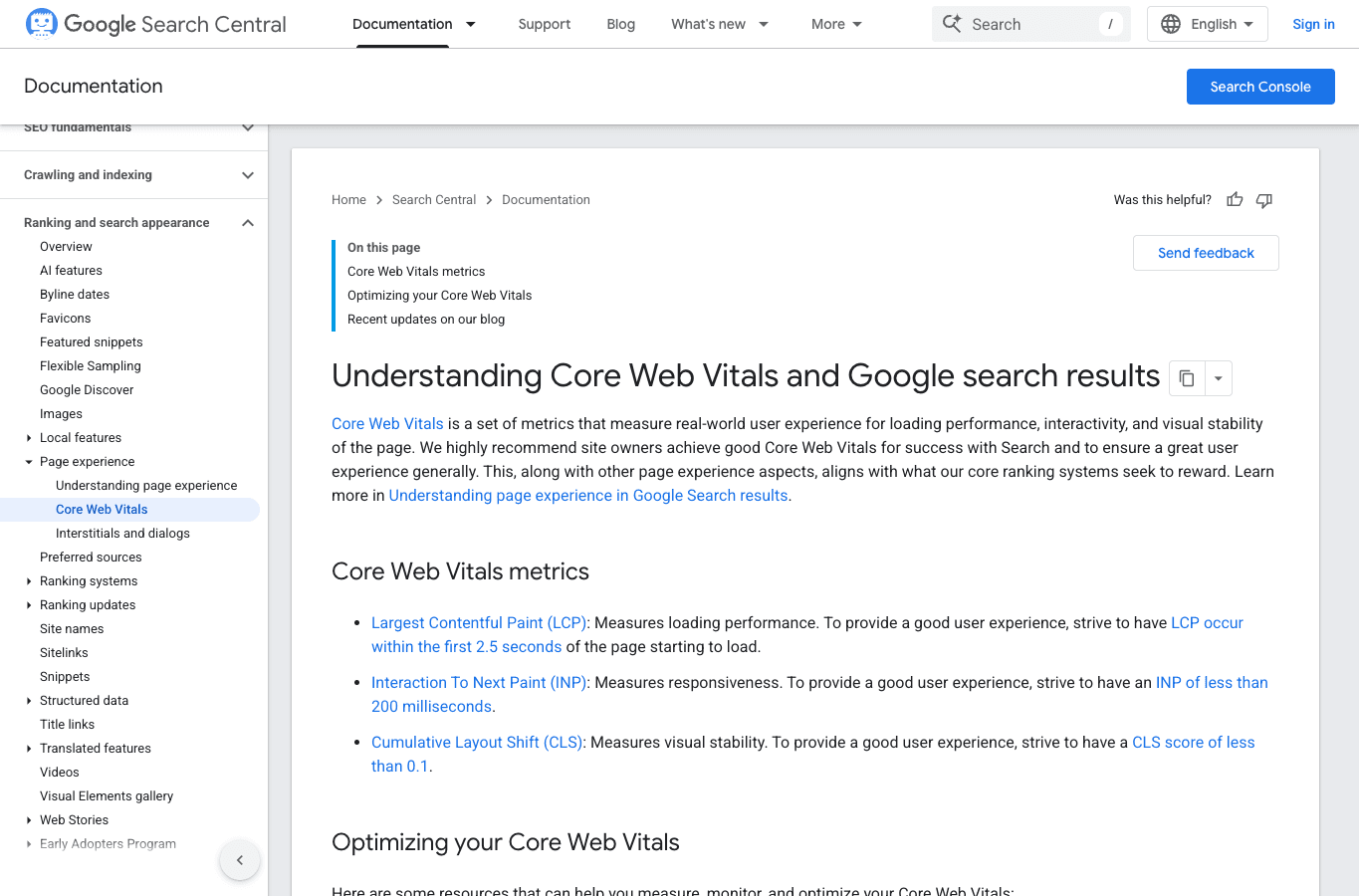Open Cumulative Layout Shift (CLS) link
The image size is (1359, 896).
[477, 743]
